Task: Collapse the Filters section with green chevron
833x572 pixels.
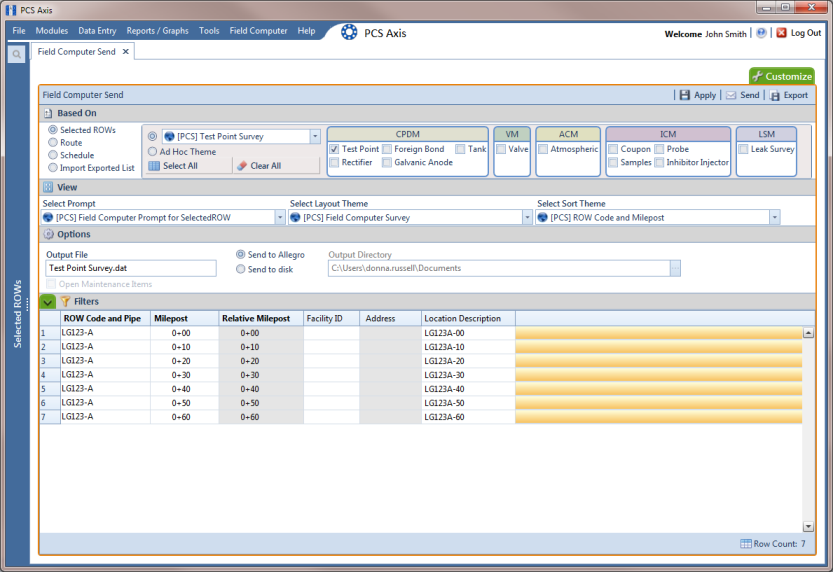Action: point(48,302)
